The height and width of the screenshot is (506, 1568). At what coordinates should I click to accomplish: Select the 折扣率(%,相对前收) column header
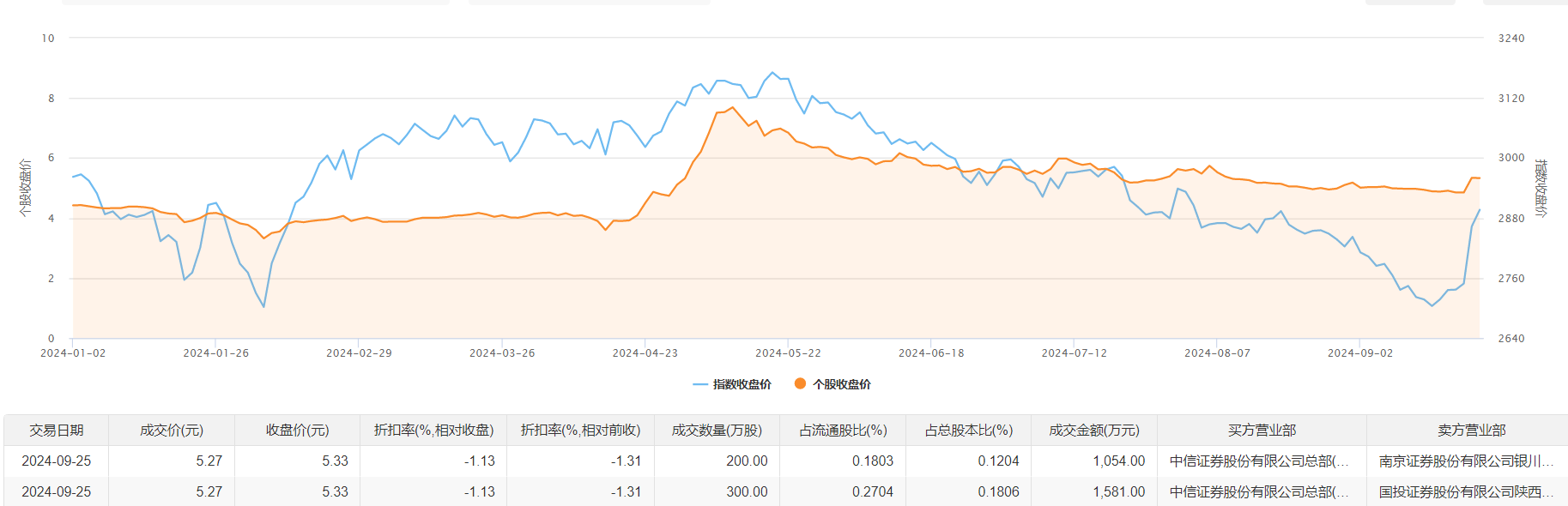(580, 431)
